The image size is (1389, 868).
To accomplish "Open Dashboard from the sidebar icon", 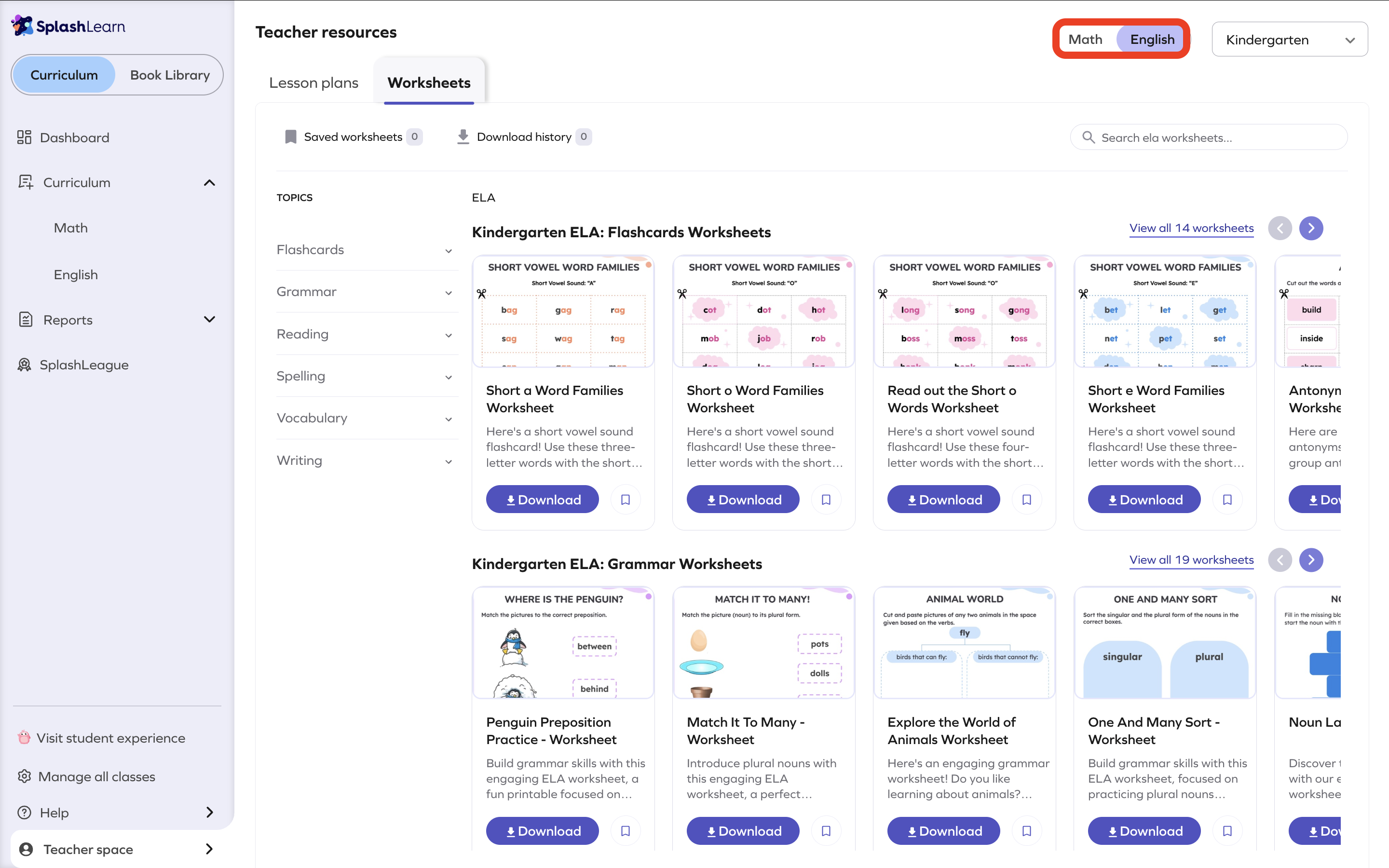I will [x=24, y=137].
